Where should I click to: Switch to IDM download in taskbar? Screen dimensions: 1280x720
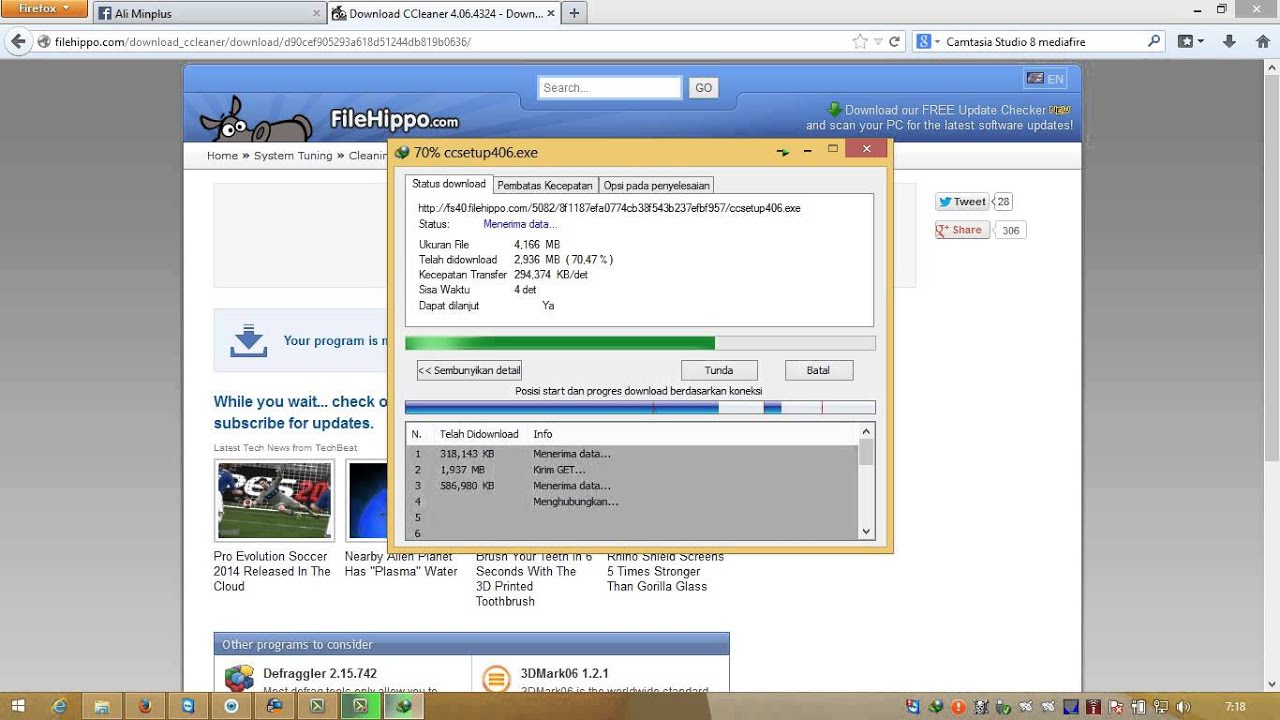404,706
